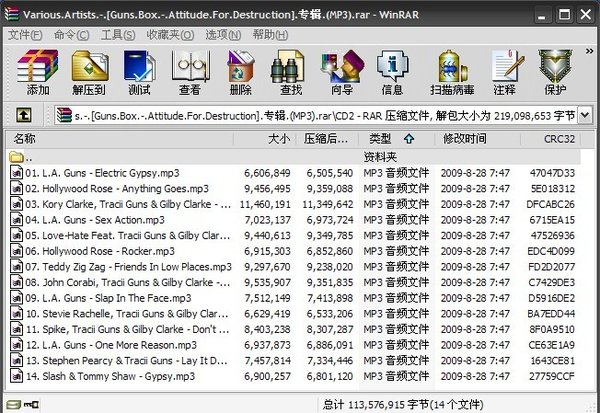Viewport: 600px width, 413px height.
Task: Go up one folder level button
Action: point(23,115)
